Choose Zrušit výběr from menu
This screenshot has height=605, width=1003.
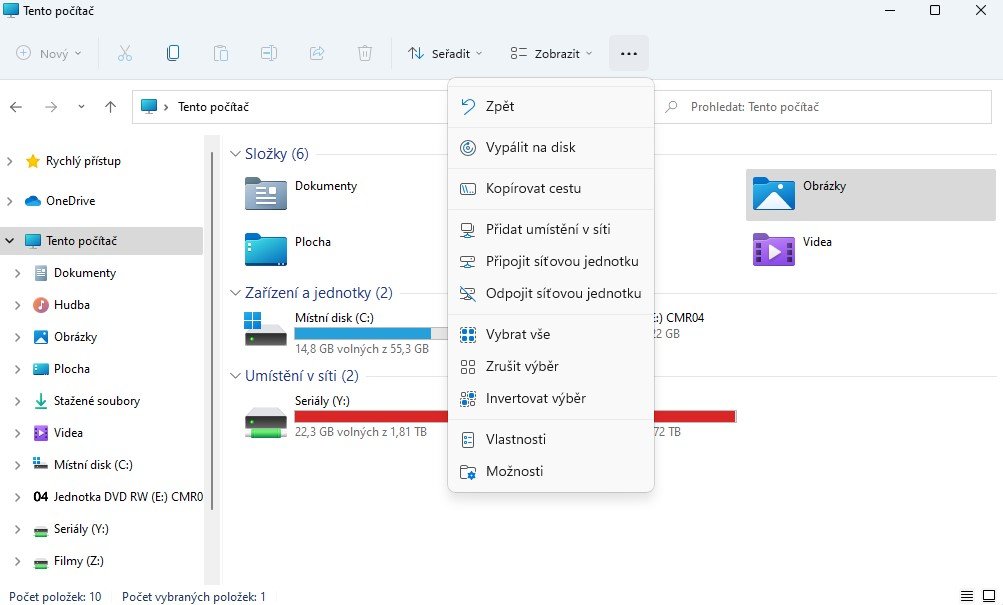551,366
